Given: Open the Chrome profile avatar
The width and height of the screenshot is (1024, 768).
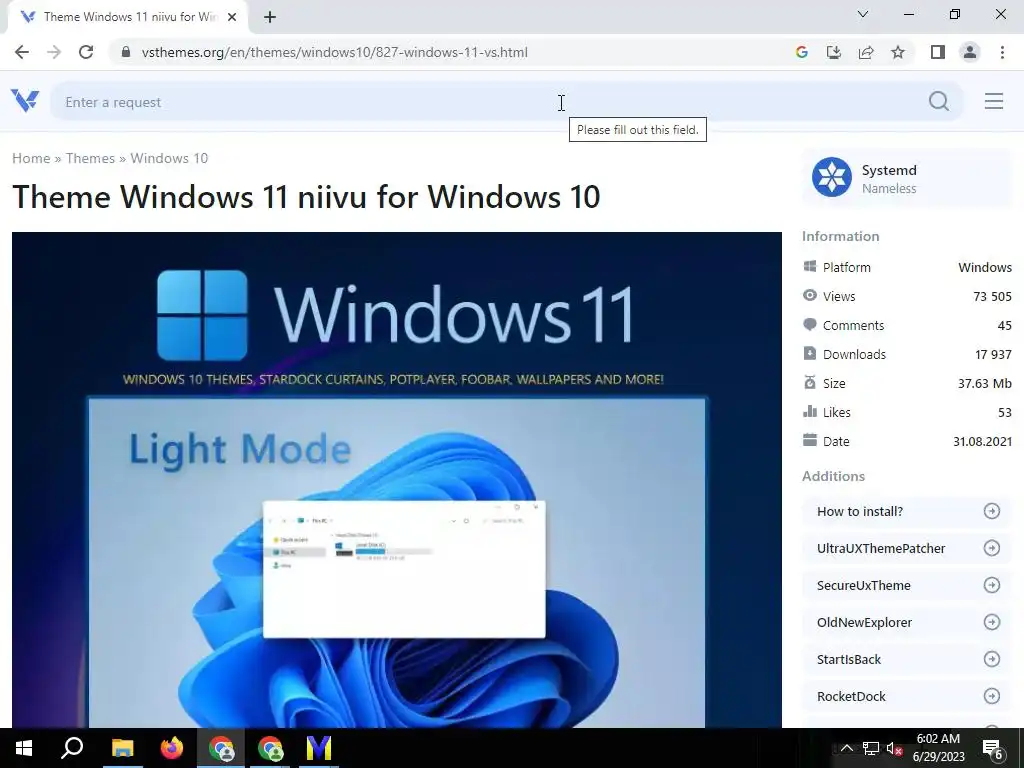Looking at the screenshot, I should tap(970, 52).
